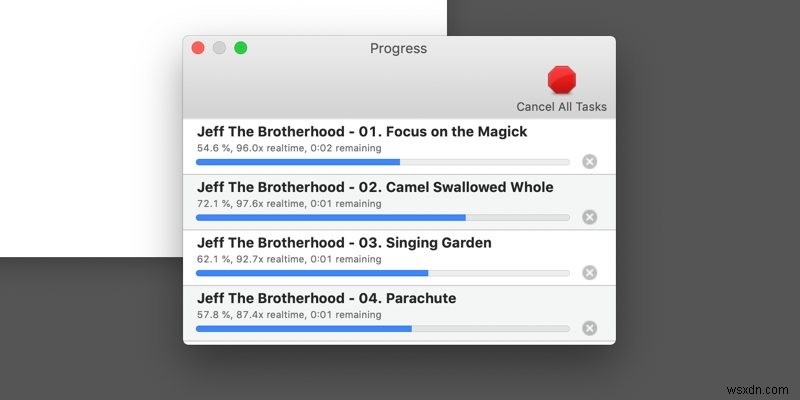
Task: Click the red Cancel All Tasks stop icon
Action: [x=562, y=79]
